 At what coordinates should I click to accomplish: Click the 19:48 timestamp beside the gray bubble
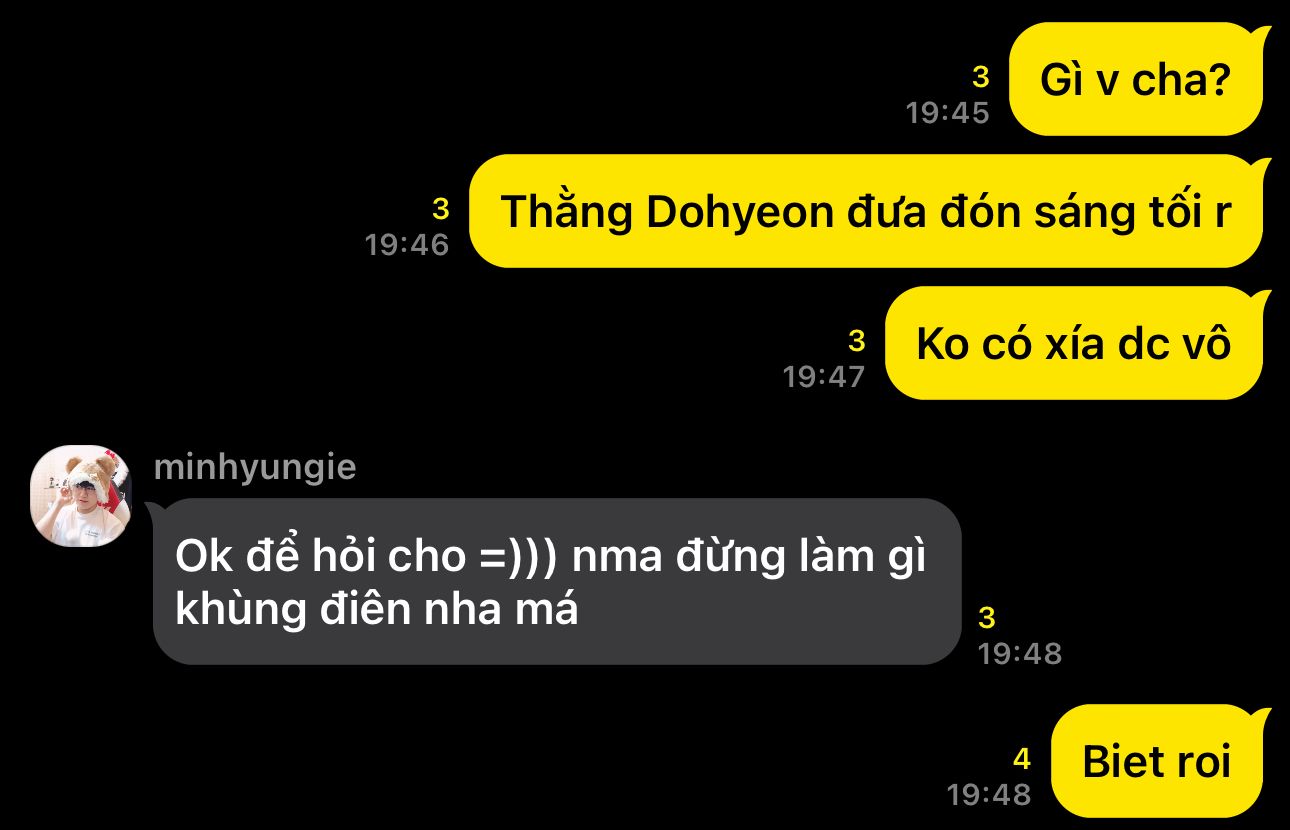pyautogui.click(x=1020, y=653)
